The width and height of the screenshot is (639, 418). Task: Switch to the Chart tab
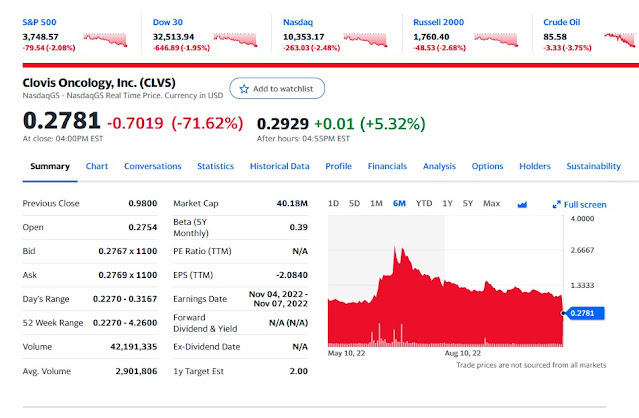97,166
